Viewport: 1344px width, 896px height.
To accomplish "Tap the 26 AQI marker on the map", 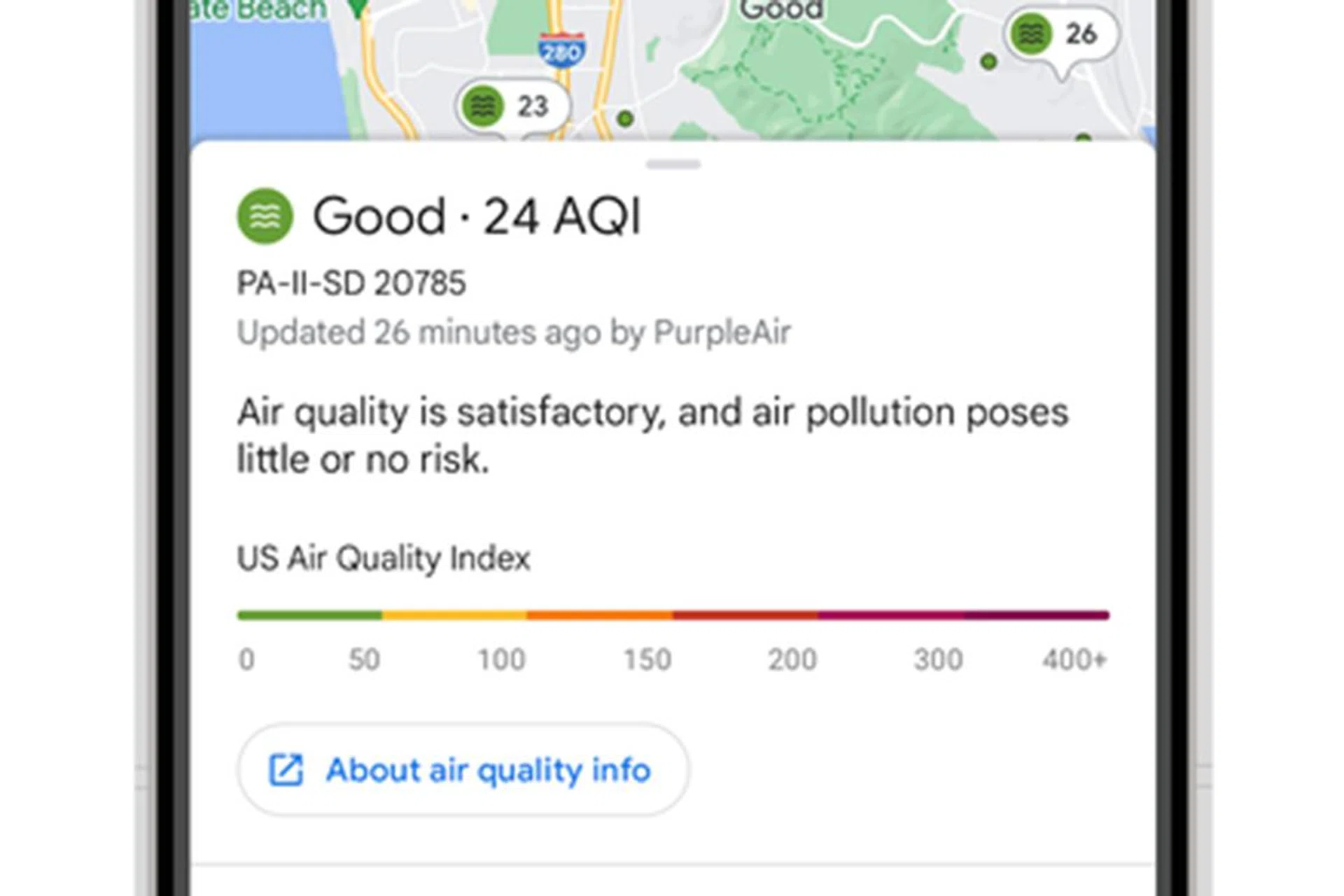I will [1061, 34].
